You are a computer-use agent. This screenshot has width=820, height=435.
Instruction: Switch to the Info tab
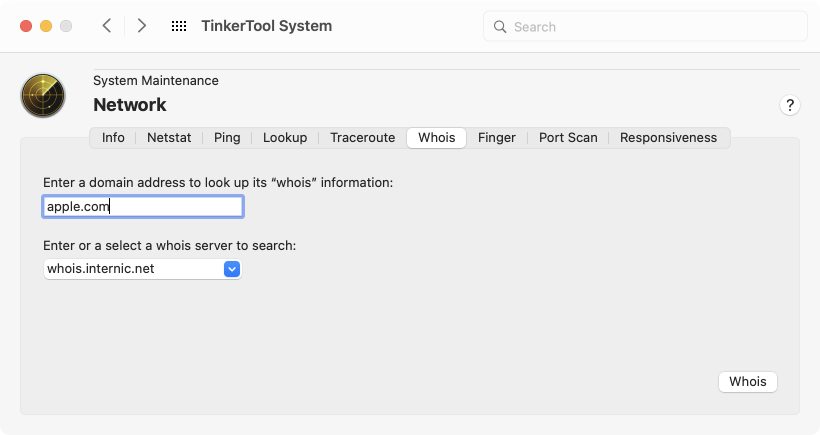tap(113, 138)
